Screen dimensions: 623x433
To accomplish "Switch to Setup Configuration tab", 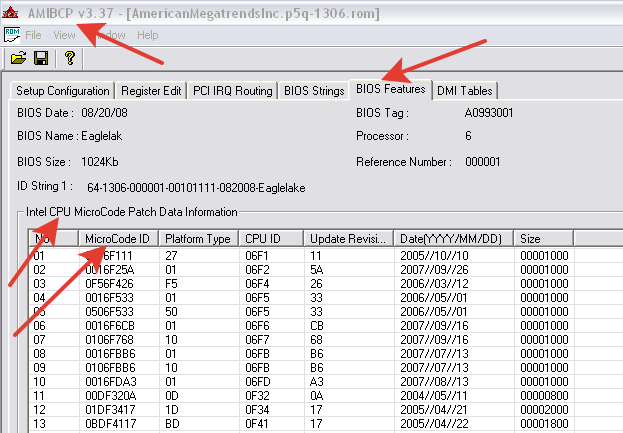I will coord(63,91).
